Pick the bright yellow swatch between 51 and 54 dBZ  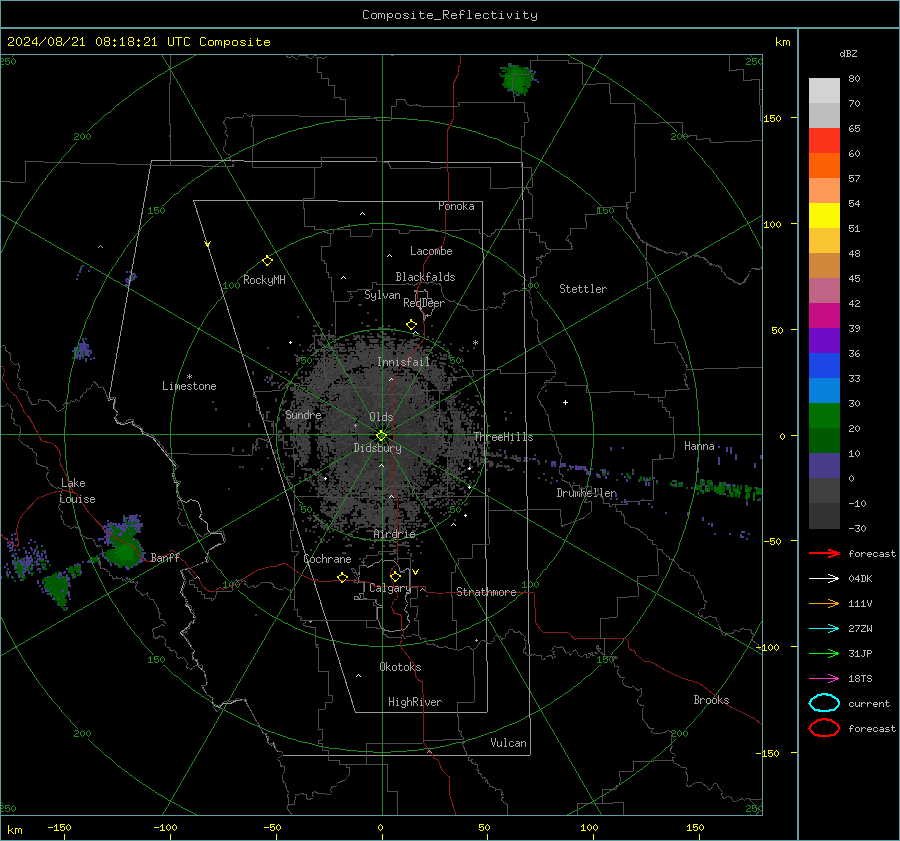click(824, 216)
